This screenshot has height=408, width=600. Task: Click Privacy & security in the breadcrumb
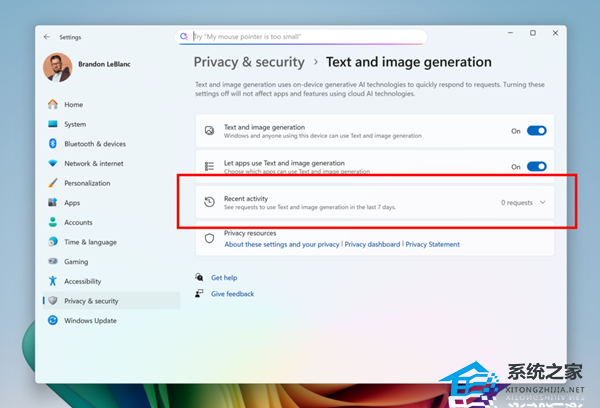coord(249,62)
